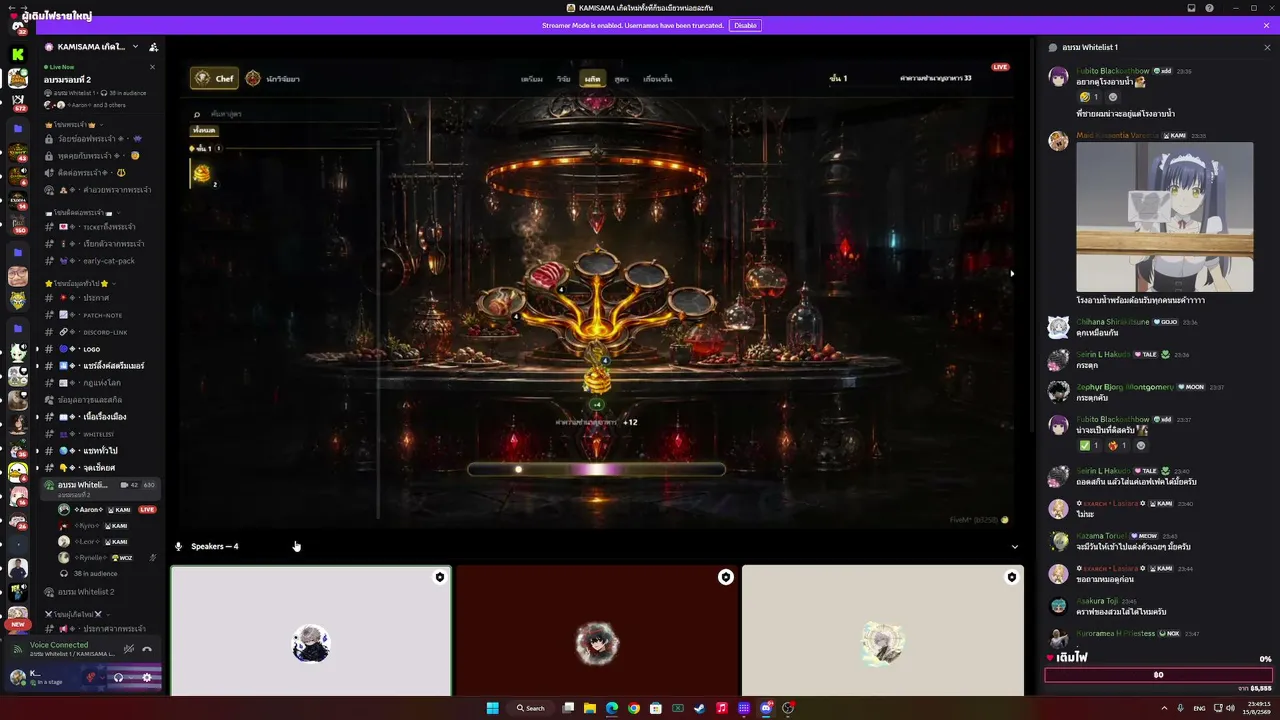The width and height of the screenshot is (1280, 720).
Task: Open Task View from the taskbar
Action: pyautogui.click(x=568, y=708)
